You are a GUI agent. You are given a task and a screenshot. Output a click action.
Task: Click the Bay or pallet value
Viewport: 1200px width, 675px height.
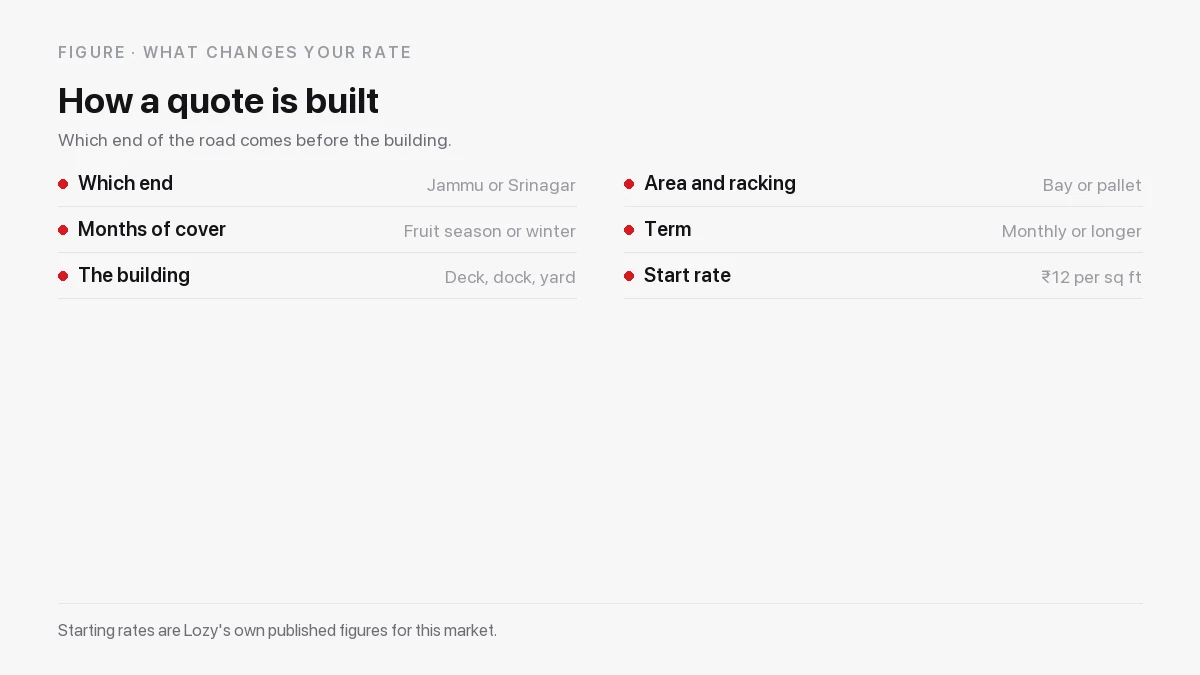1092,185
